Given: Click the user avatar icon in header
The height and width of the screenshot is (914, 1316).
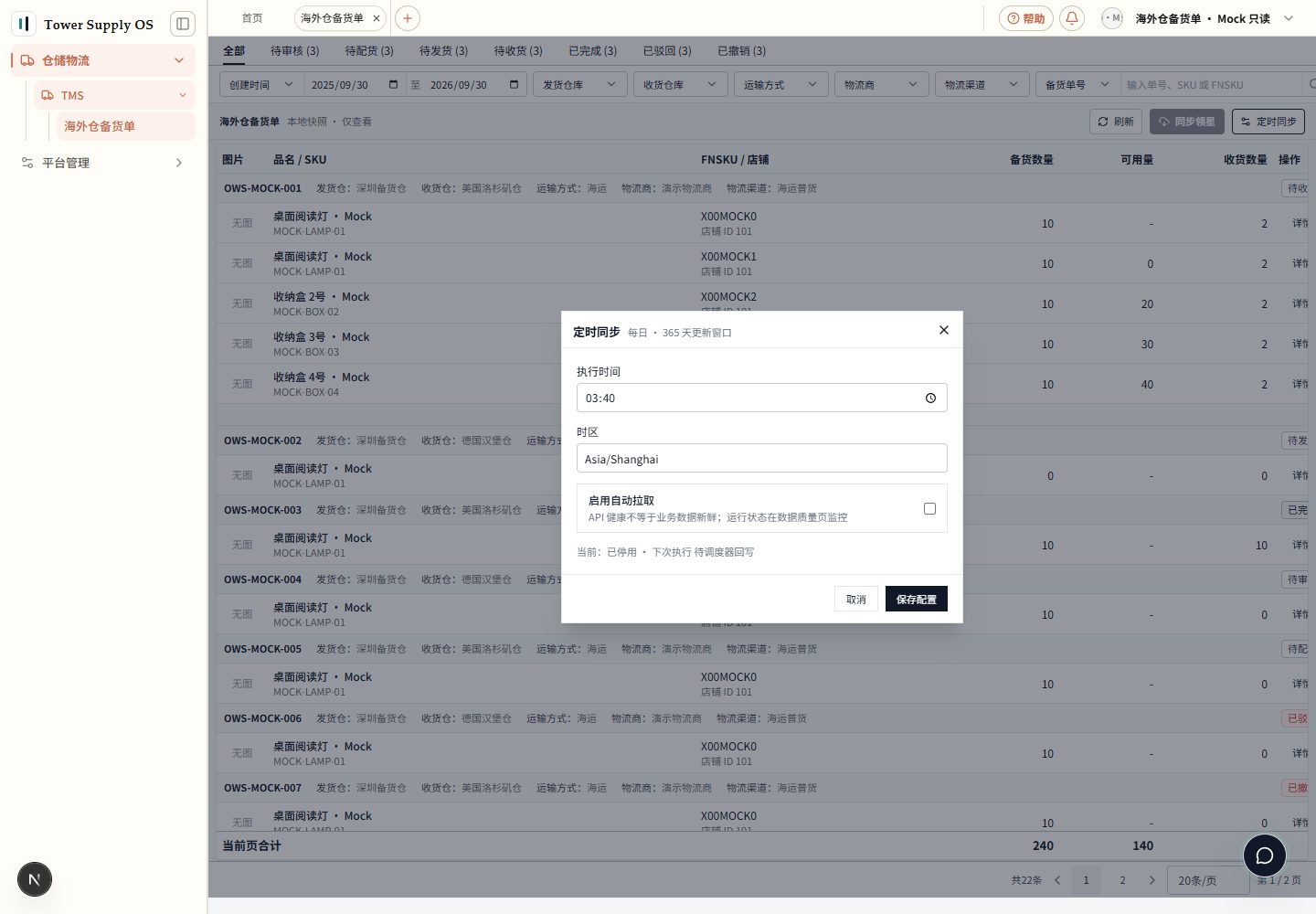Looking at the screenshot, I should coord(1112,18).
